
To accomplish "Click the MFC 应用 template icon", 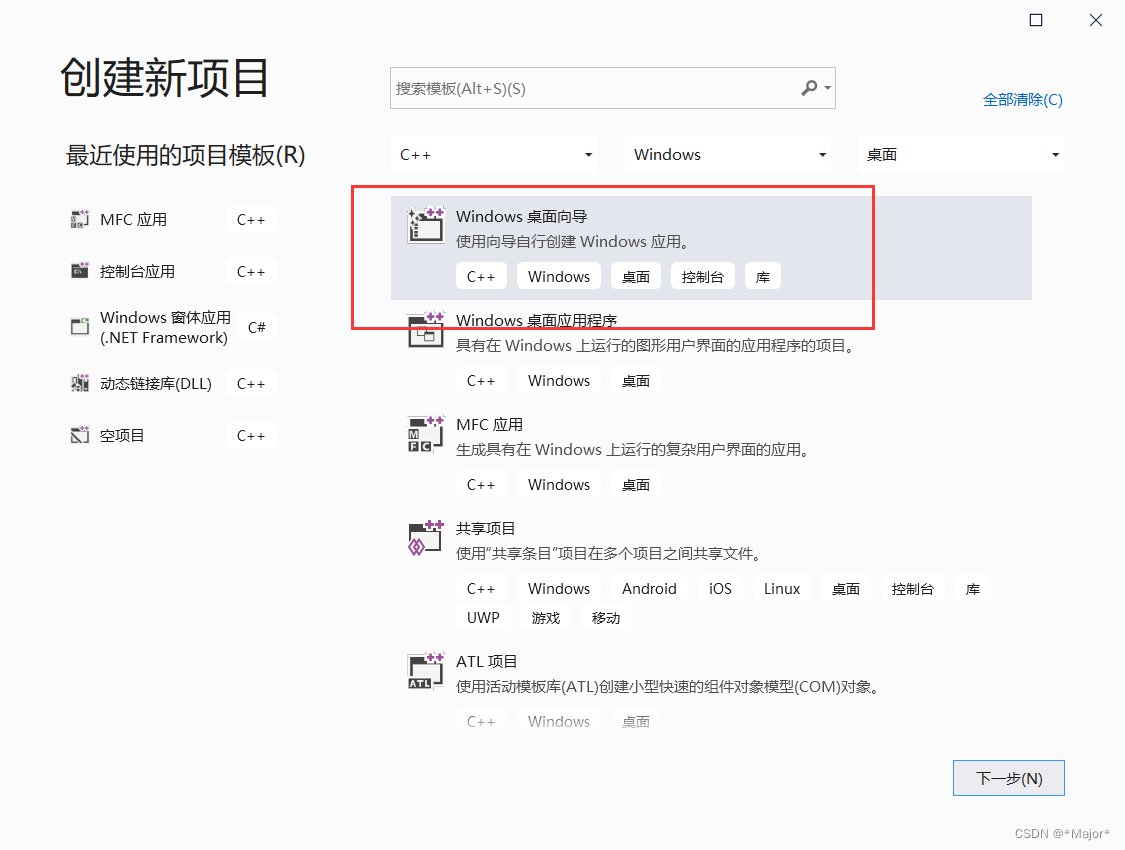I will (425, 434).
